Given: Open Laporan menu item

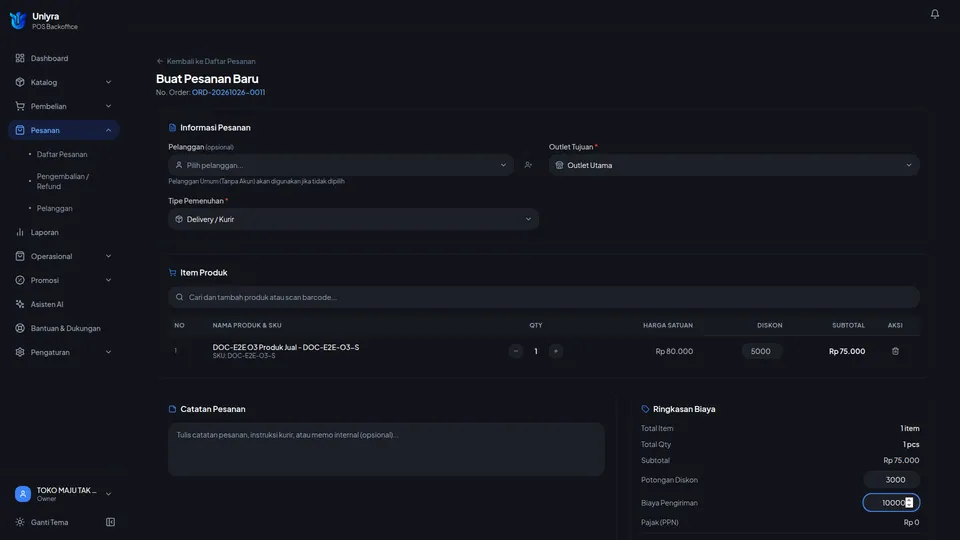Looking at the screenshot, I should coord(64,232).
